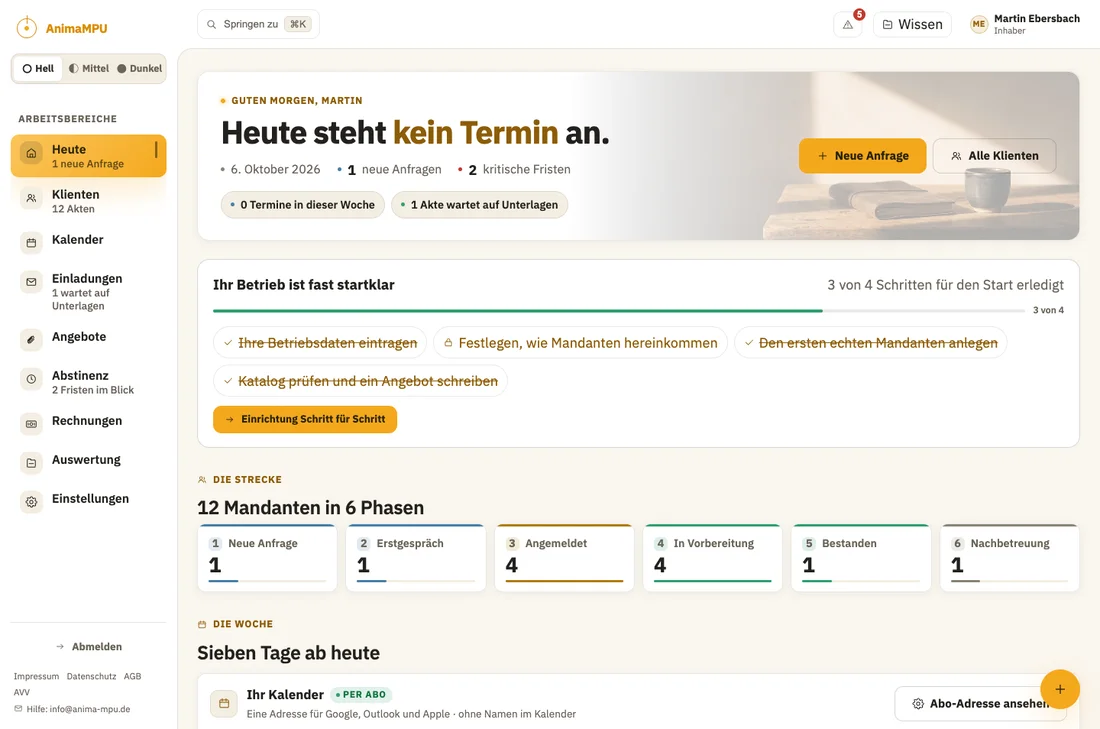Click the search magnifier icon

click(x=211, y=25)
